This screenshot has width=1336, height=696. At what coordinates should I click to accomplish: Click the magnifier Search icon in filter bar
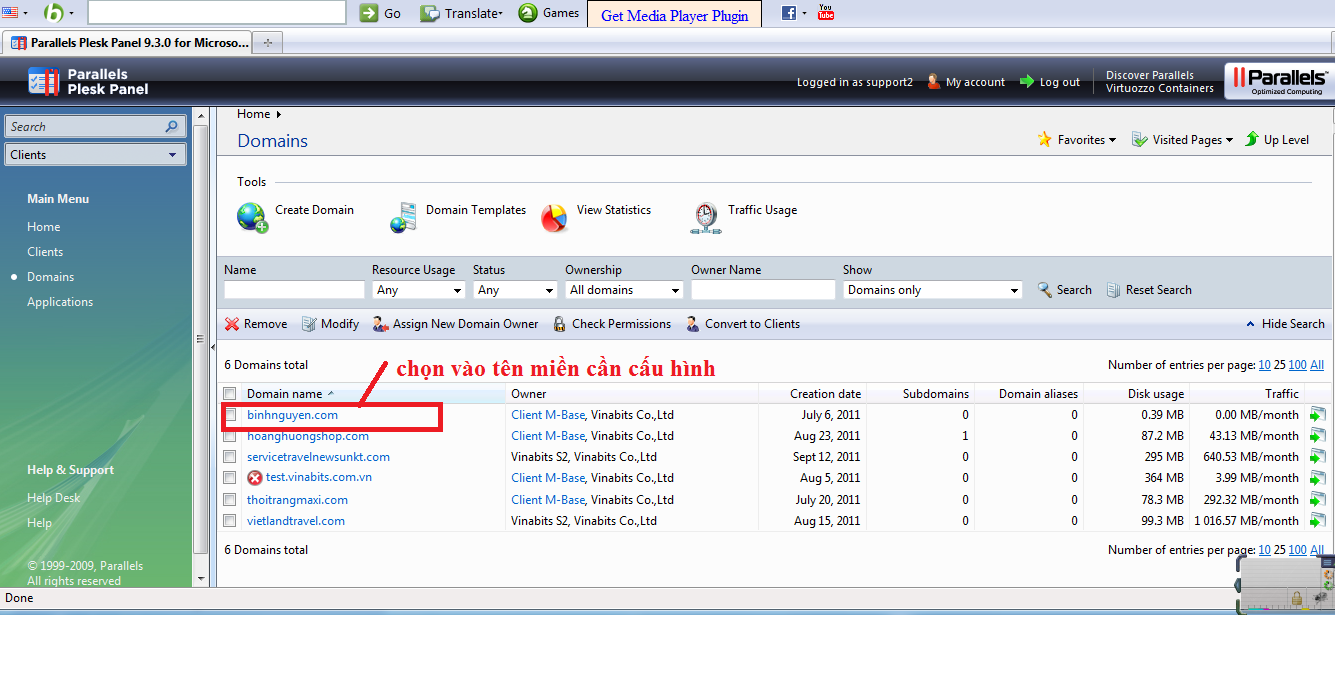tap(1045, 290)
